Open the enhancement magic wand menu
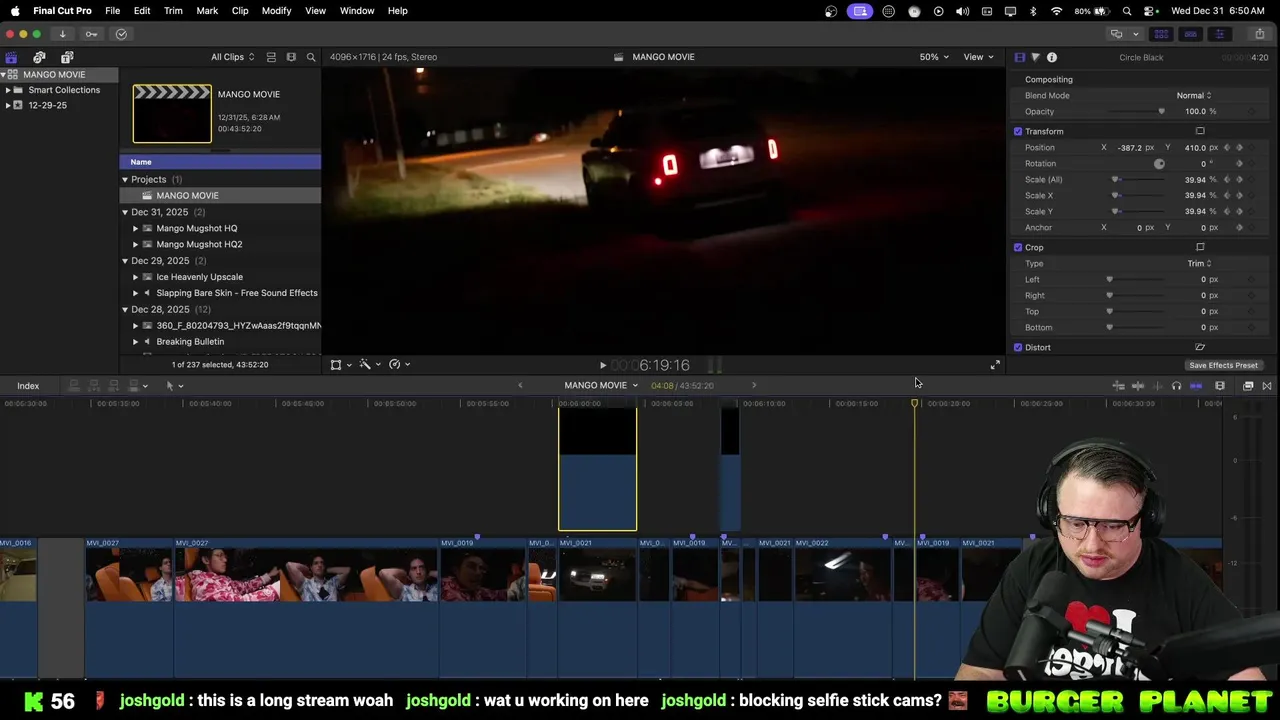 (369, 365)
